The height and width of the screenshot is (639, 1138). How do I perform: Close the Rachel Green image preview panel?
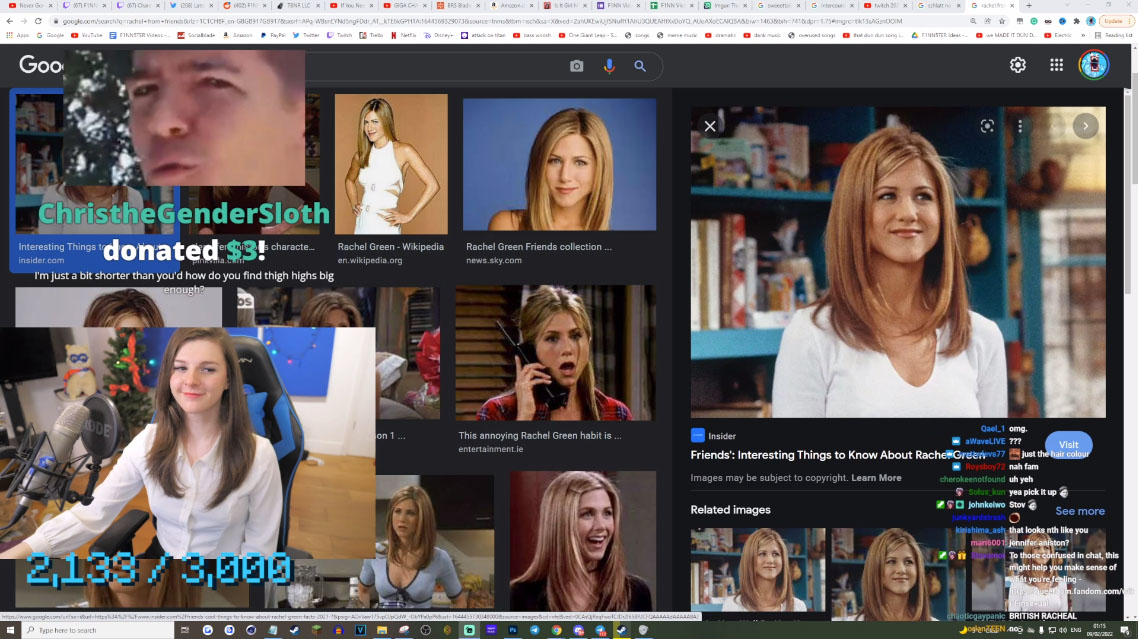(710, 126)
